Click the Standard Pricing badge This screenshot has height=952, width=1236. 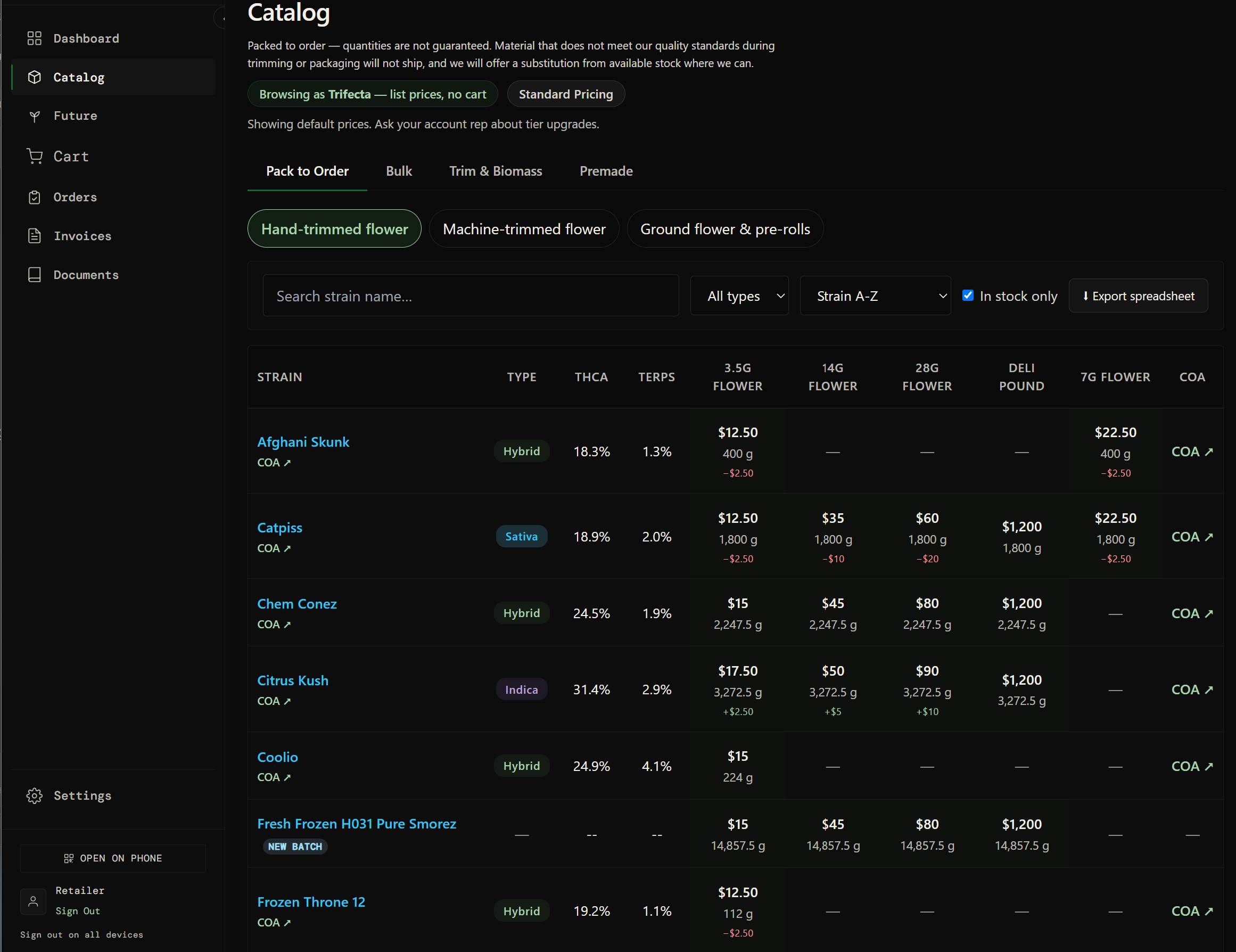tap(566, 94)
